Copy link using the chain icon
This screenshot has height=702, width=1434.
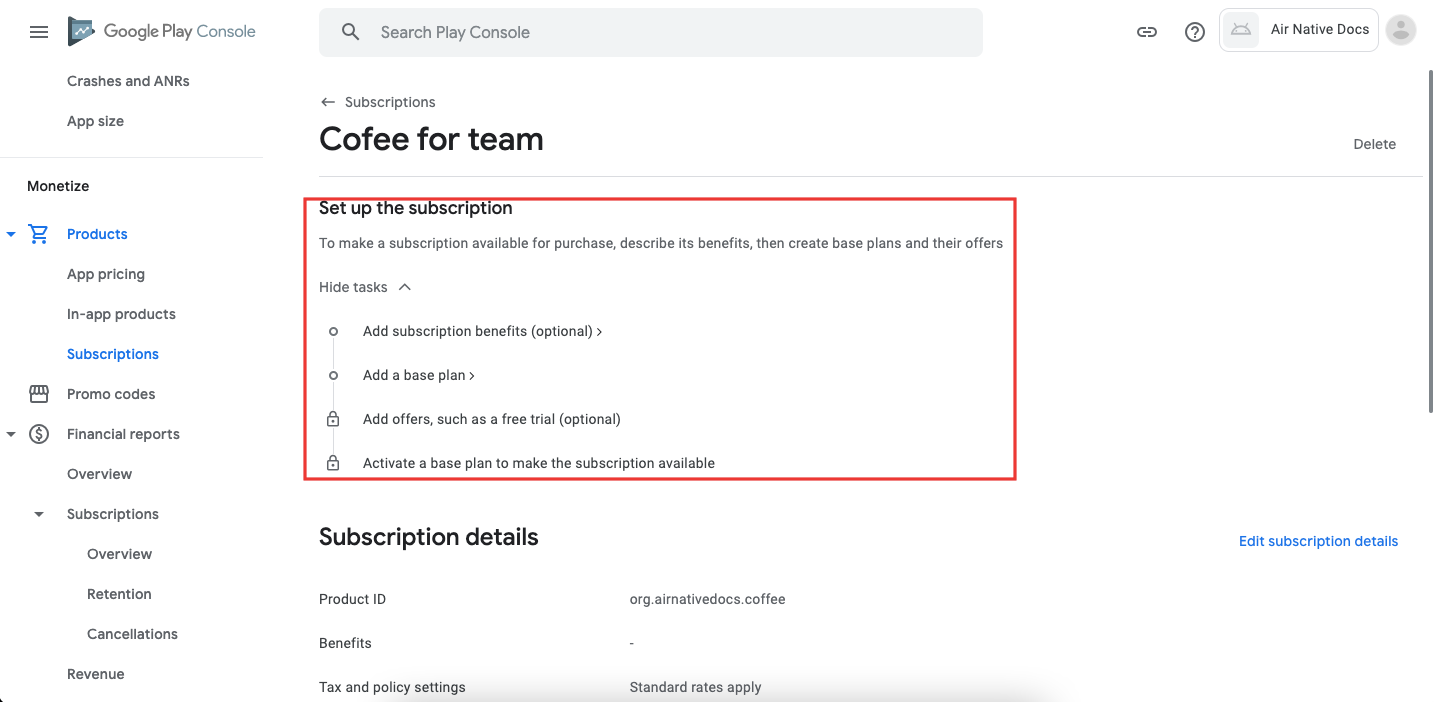[x=1147, y=32]
